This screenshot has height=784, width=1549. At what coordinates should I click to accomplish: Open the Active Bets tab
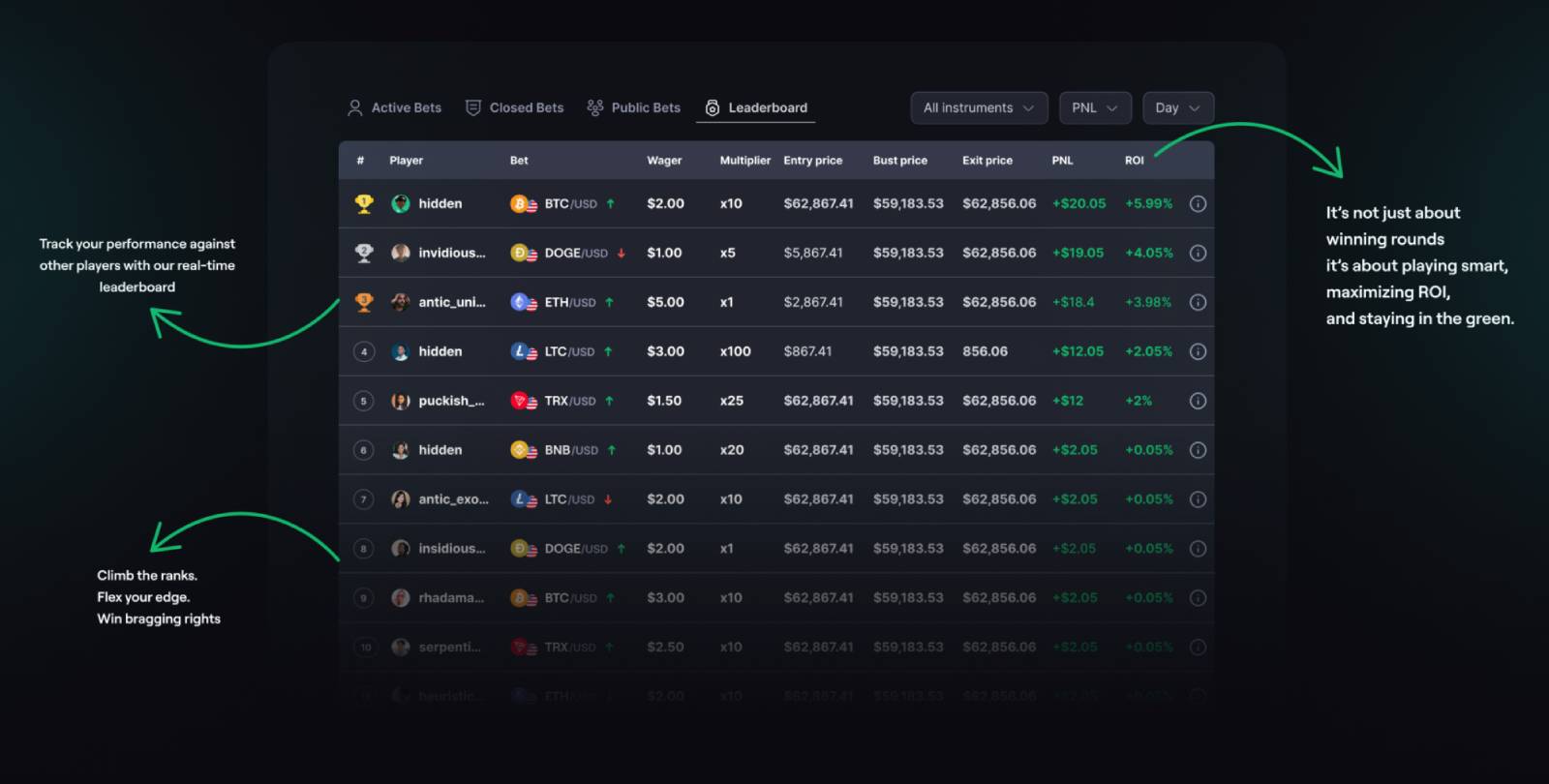[x=394, y=107]
